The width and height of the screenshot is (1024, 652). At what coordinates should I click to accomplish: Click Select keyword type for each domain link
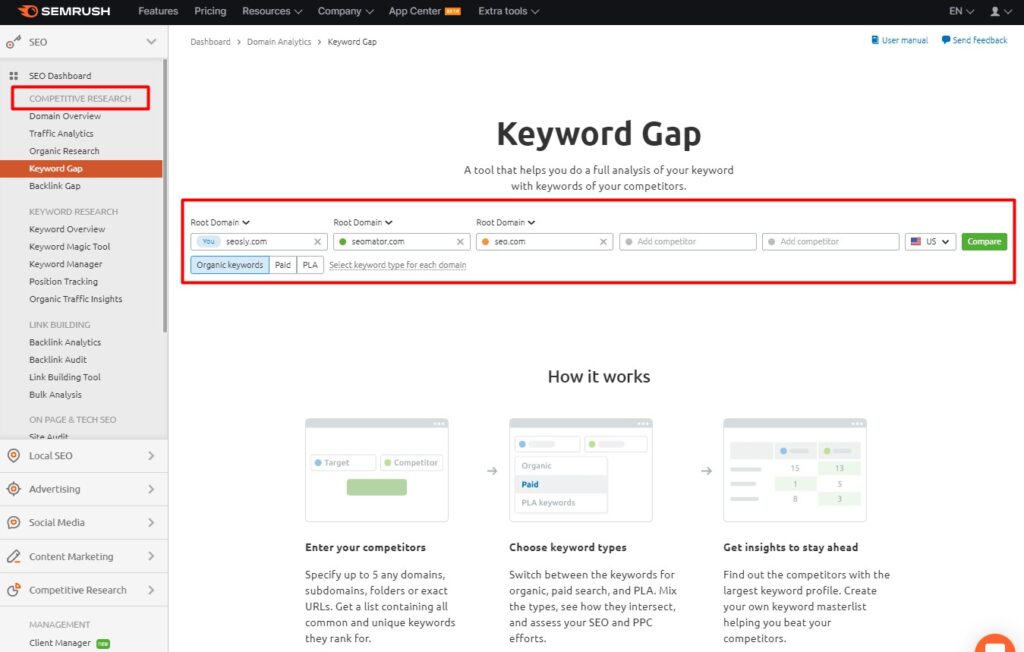[x=397, y=265]
